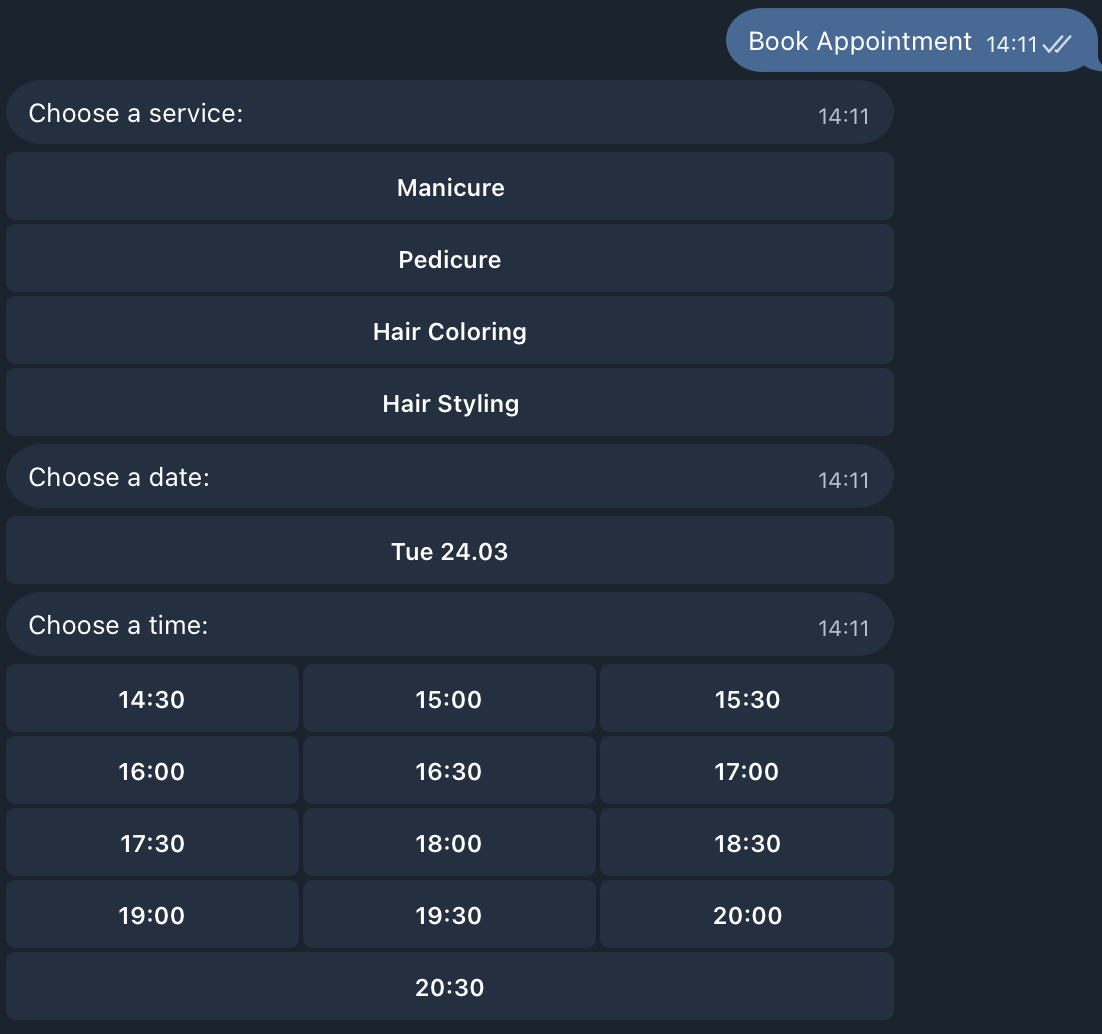Select Hair Styling service
Image resolution: width=1102 pixels, height=1034 pixels.
[450, 403]
